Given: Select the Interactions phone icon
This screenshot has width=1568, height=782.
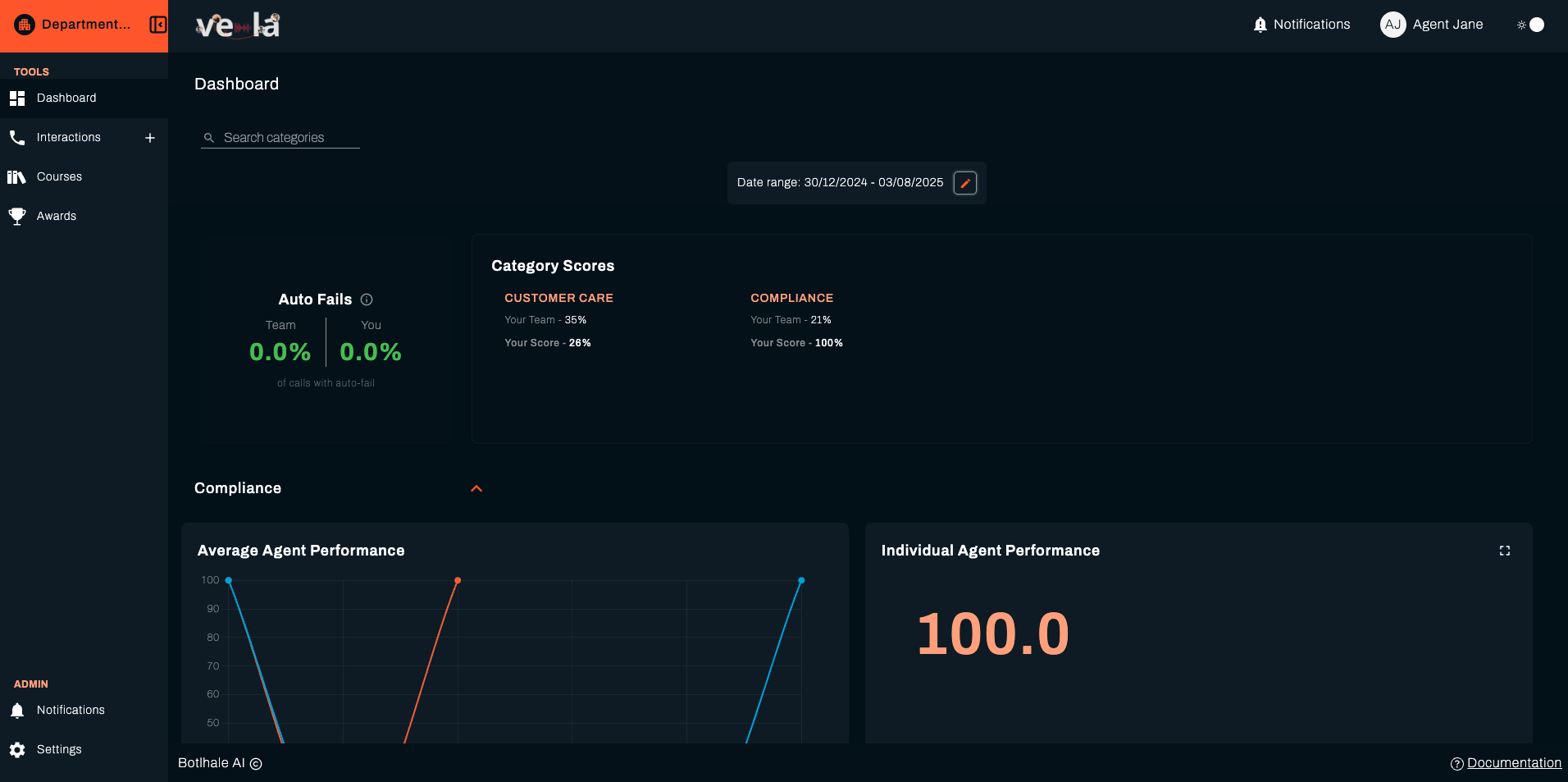Looking at the screenshot, I should coord(17,137).
